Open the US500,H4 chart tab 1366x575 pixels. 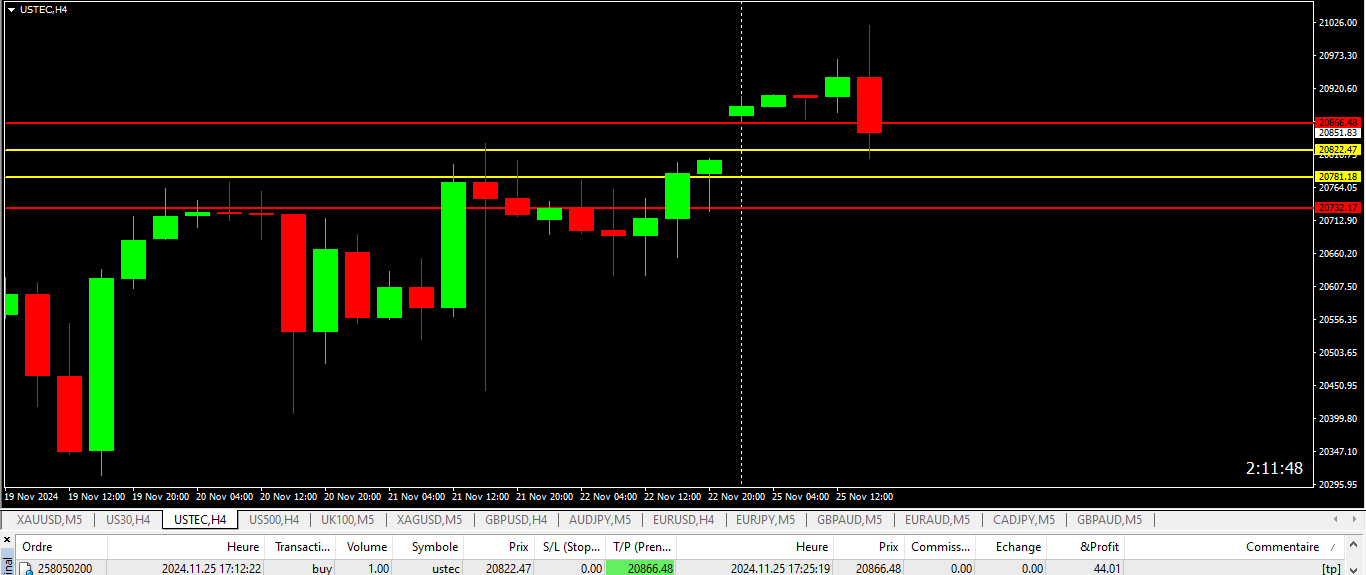(274, 520)
